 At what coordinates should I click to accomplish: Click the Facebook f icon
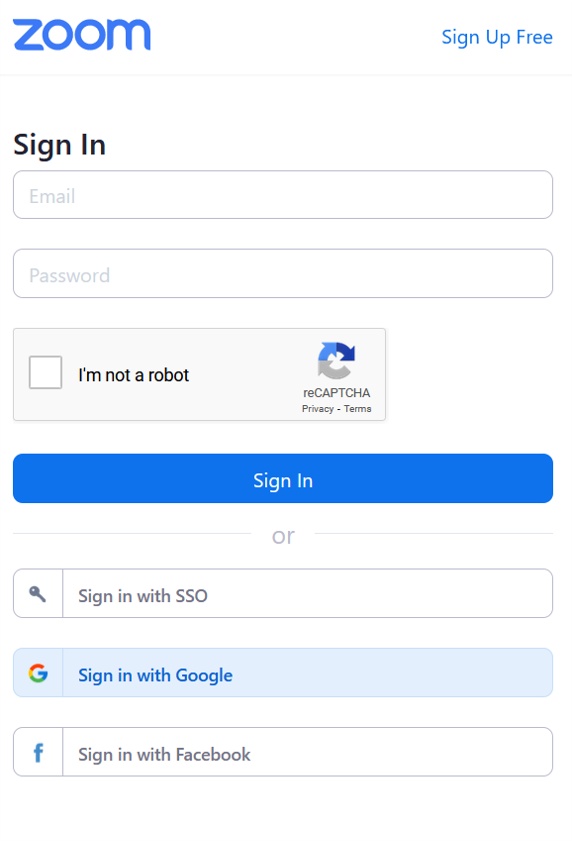coord(38,753)
